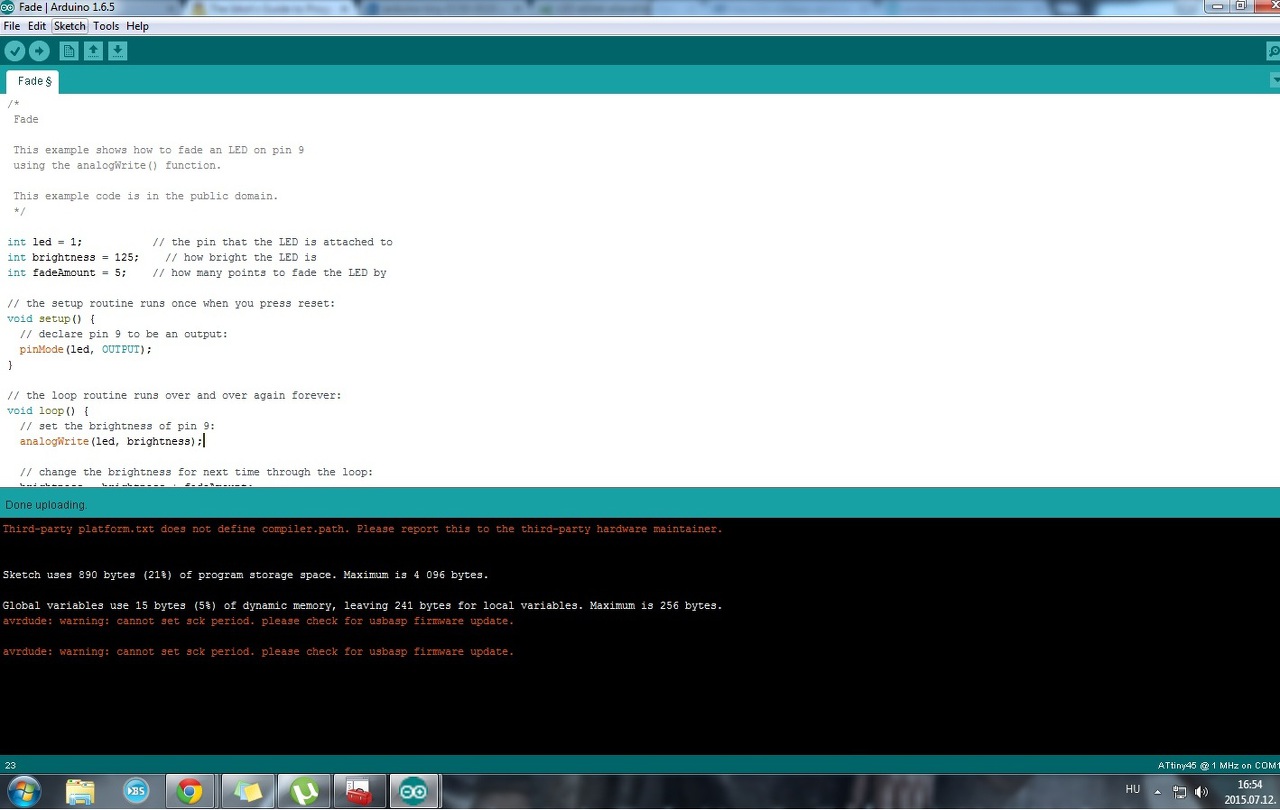The image size is (1280, 810).
Task: Click the code "int brightness = 125;"
Action: (73, 257)
